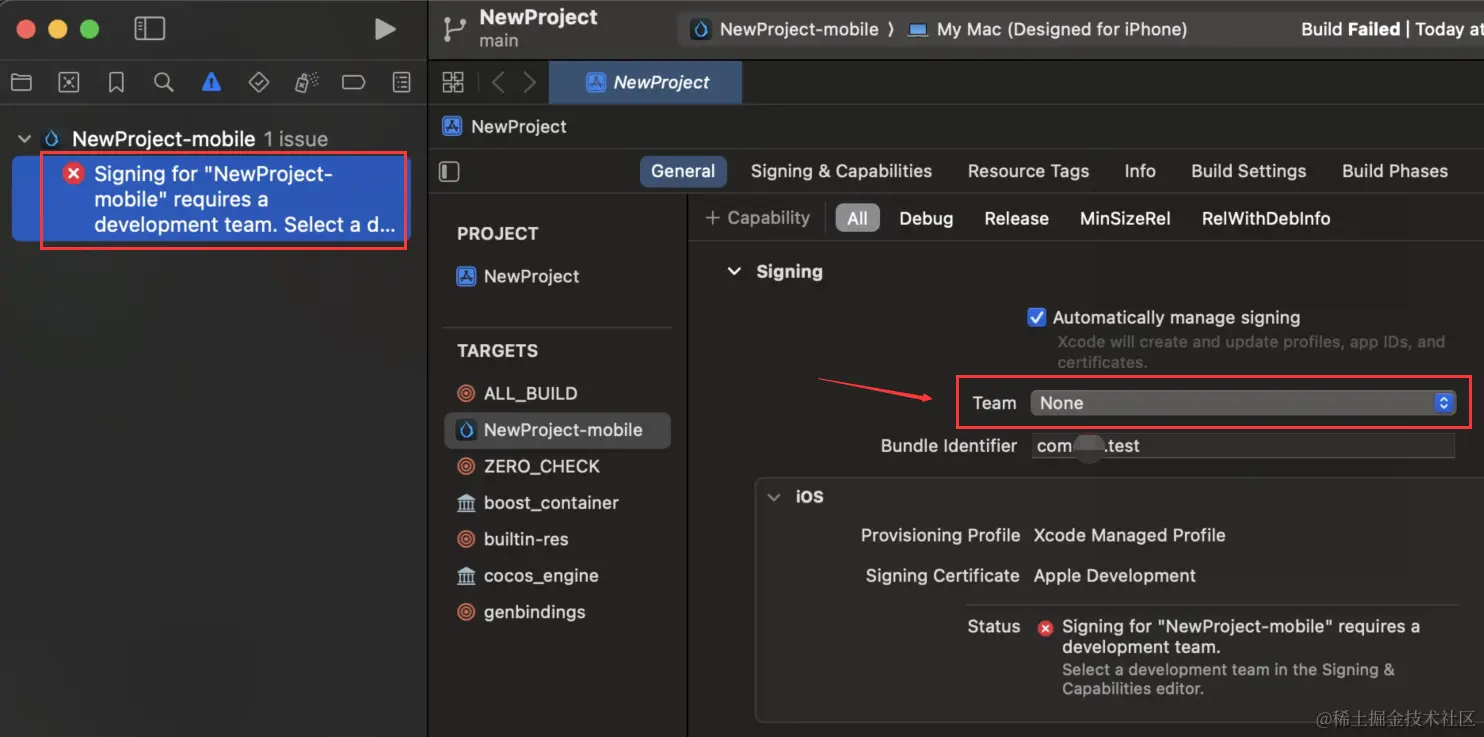Select the MinSizeRel configuration filter
Screen dimensions: 1484x737
tap(1124, 218)
